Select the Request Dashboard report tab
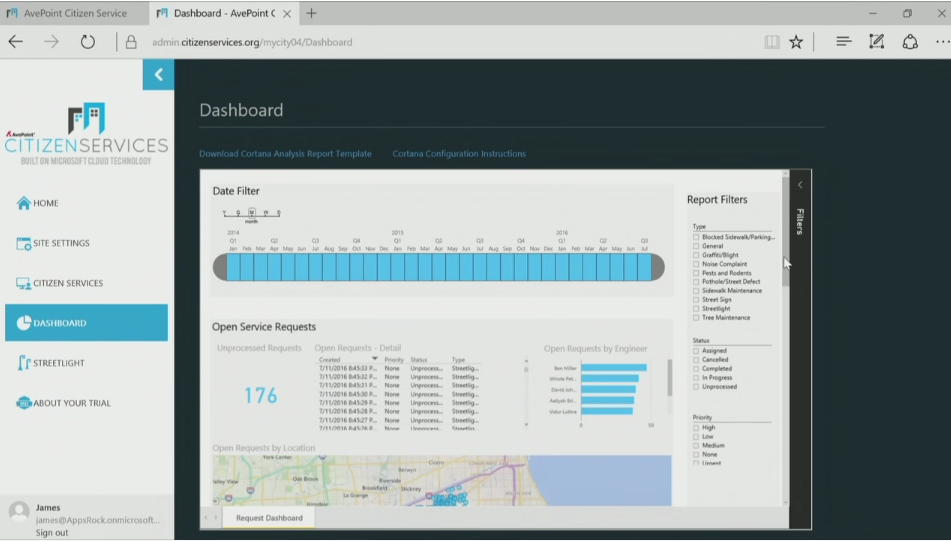951x541 pixels. [269, 518]
